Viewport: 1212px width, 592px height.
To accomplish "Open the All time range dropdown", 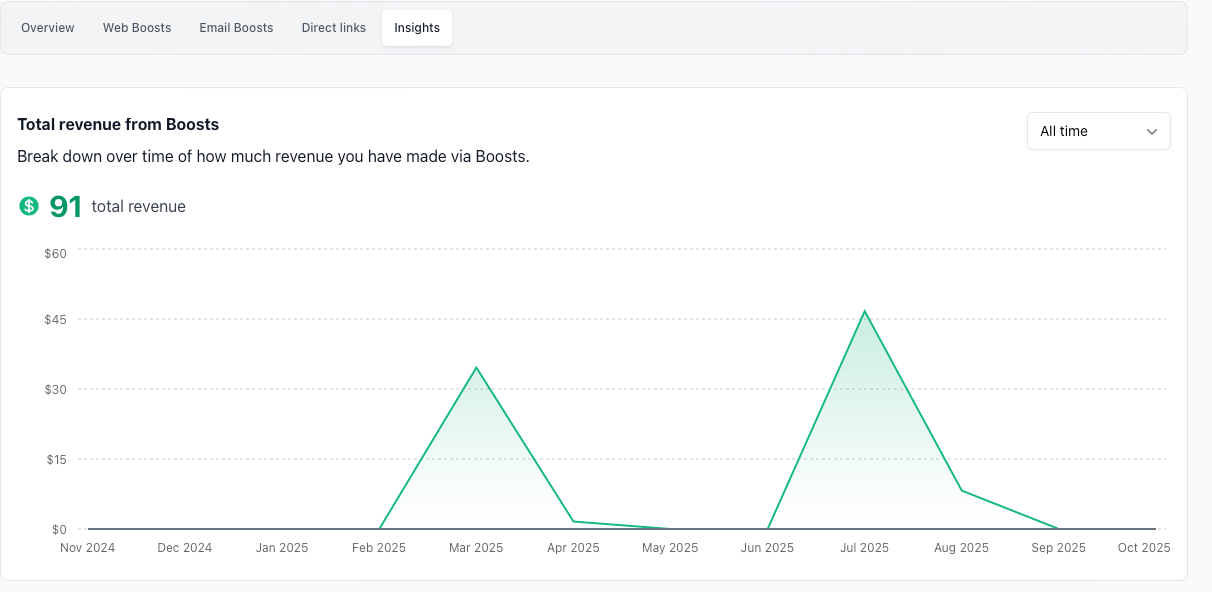I will point(1098,131).
